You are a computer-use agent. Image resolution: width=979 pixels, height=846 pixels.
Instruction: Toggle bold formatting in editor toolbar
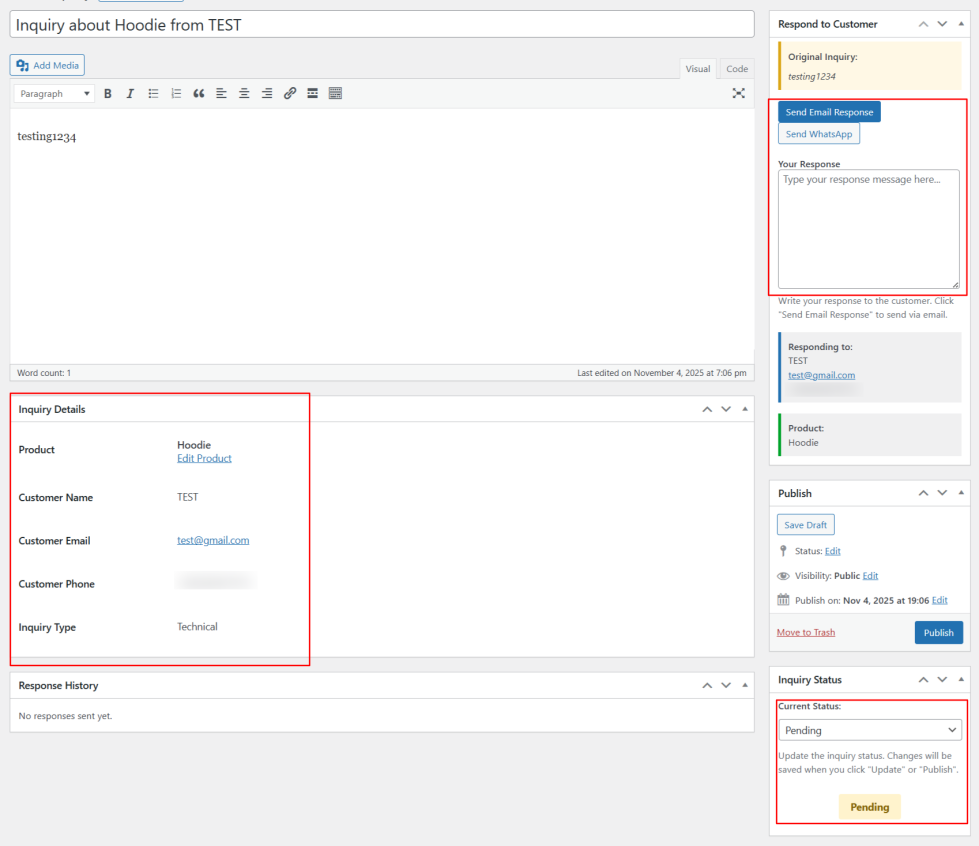tap(108, 93)
